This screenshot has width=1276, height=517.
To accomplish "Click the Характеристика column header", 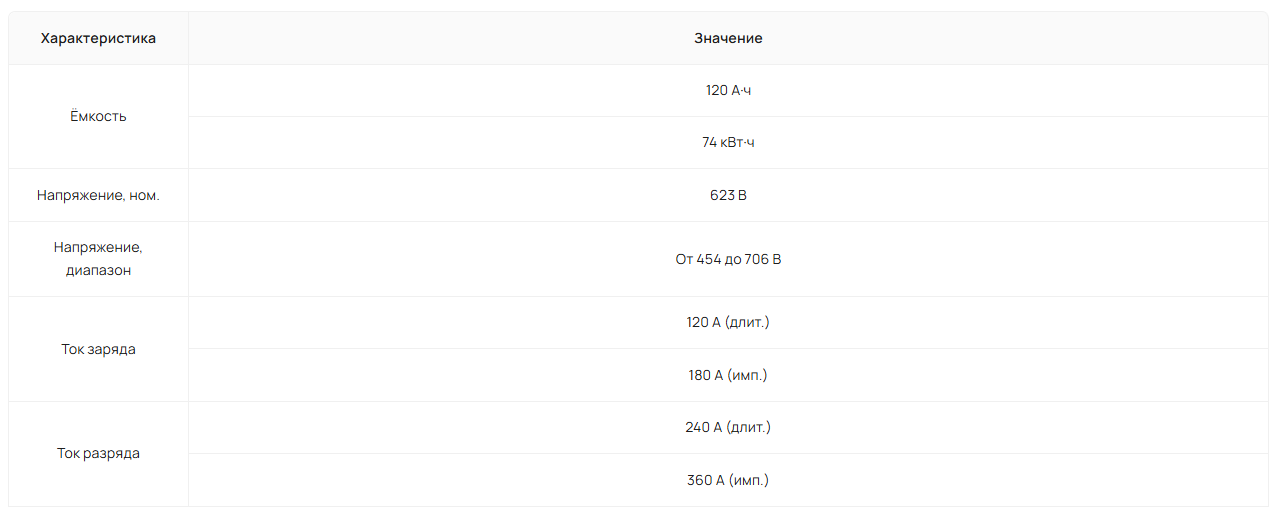I will (x=98, y=38).
